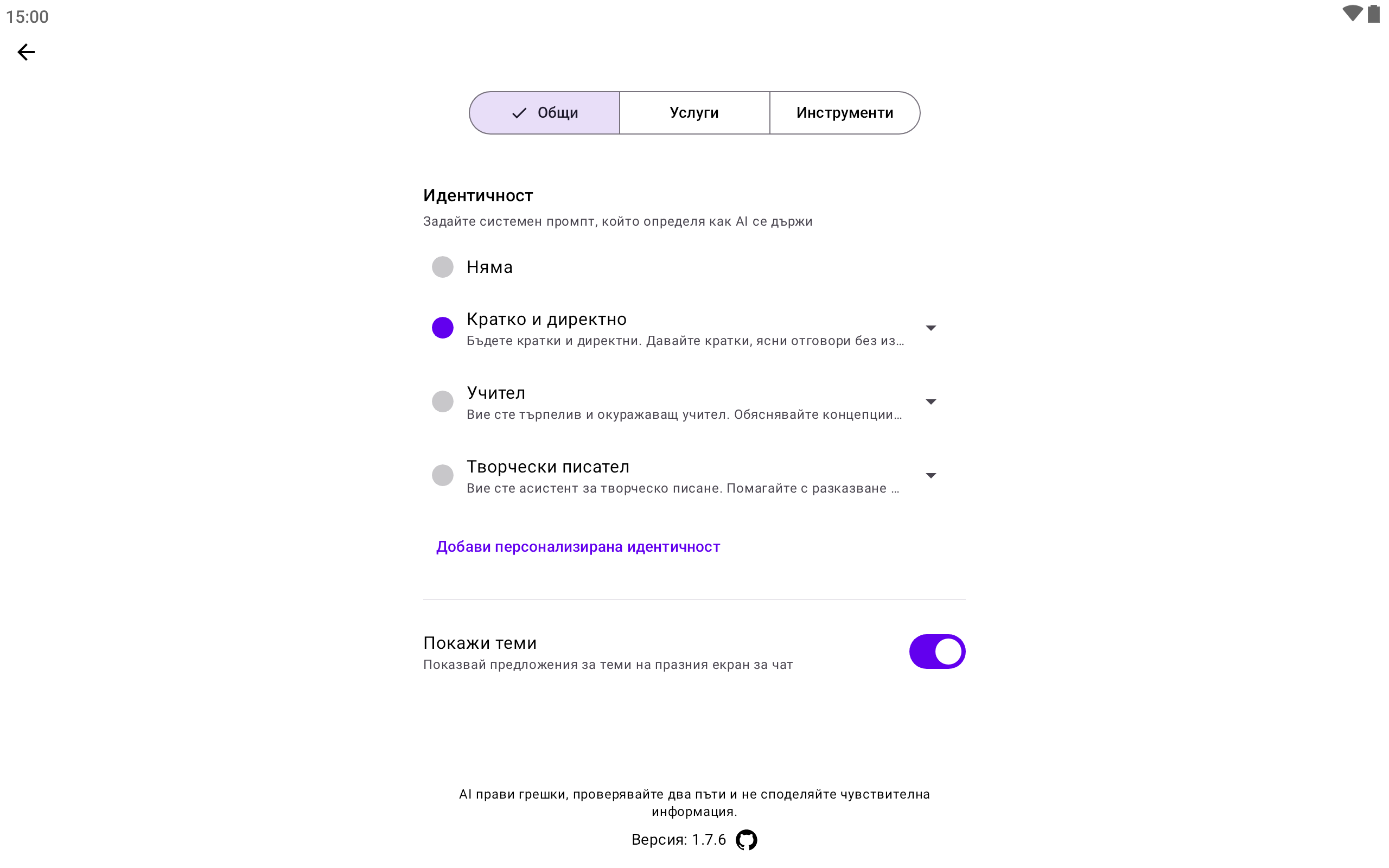Select the Общи tab
This screenshot has height=868, width=1389.
pyautogui.click(x=545, y=112)
